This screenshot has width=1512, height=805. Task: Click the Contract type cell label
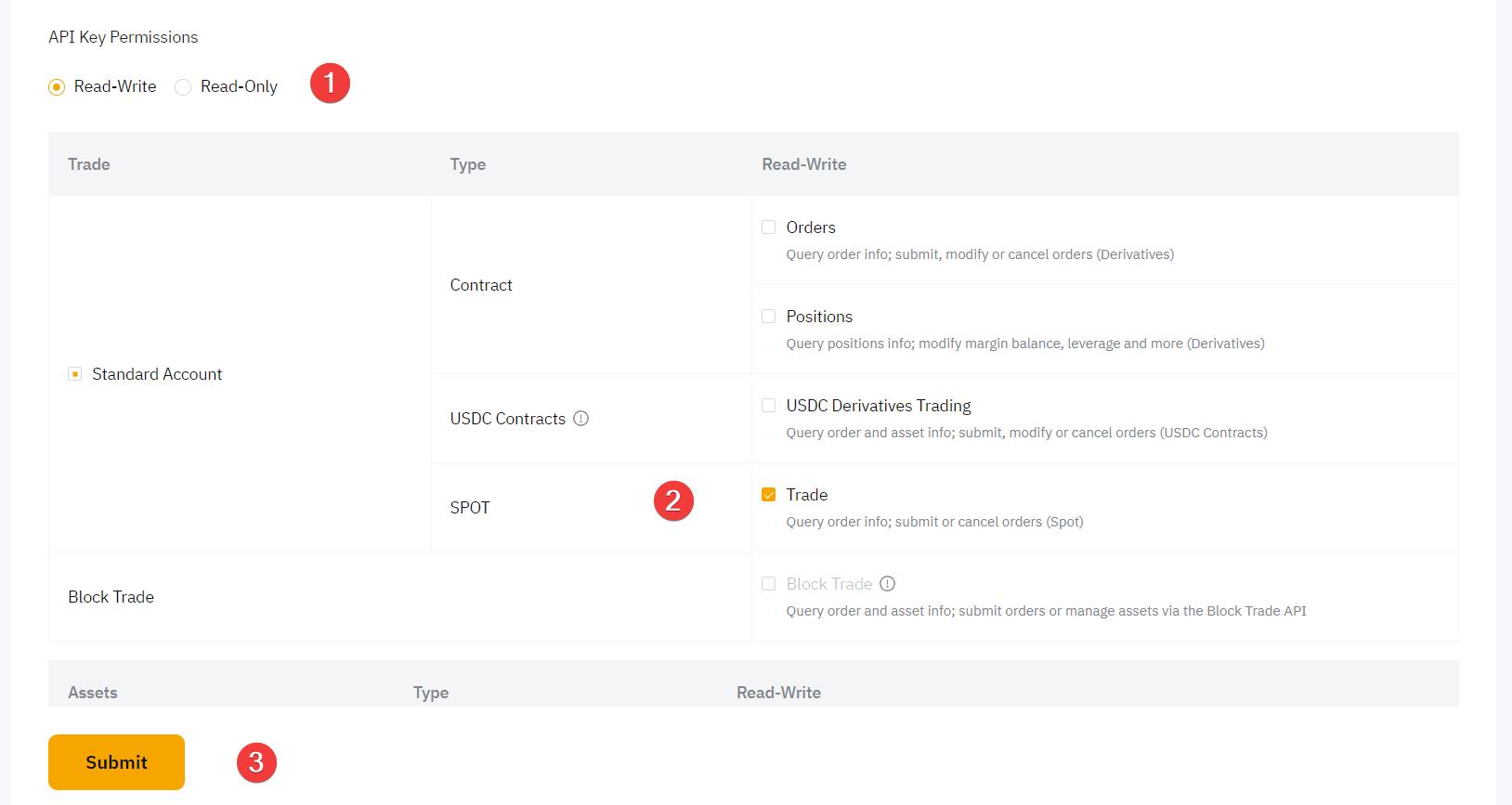481,285
